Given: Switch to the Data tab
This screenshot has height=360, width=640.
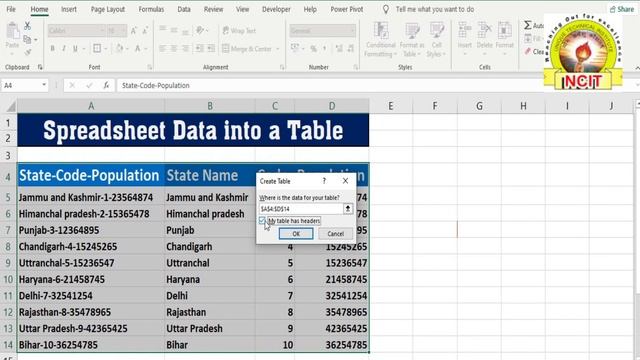Looking at the screenshot, I should (184, 9).
